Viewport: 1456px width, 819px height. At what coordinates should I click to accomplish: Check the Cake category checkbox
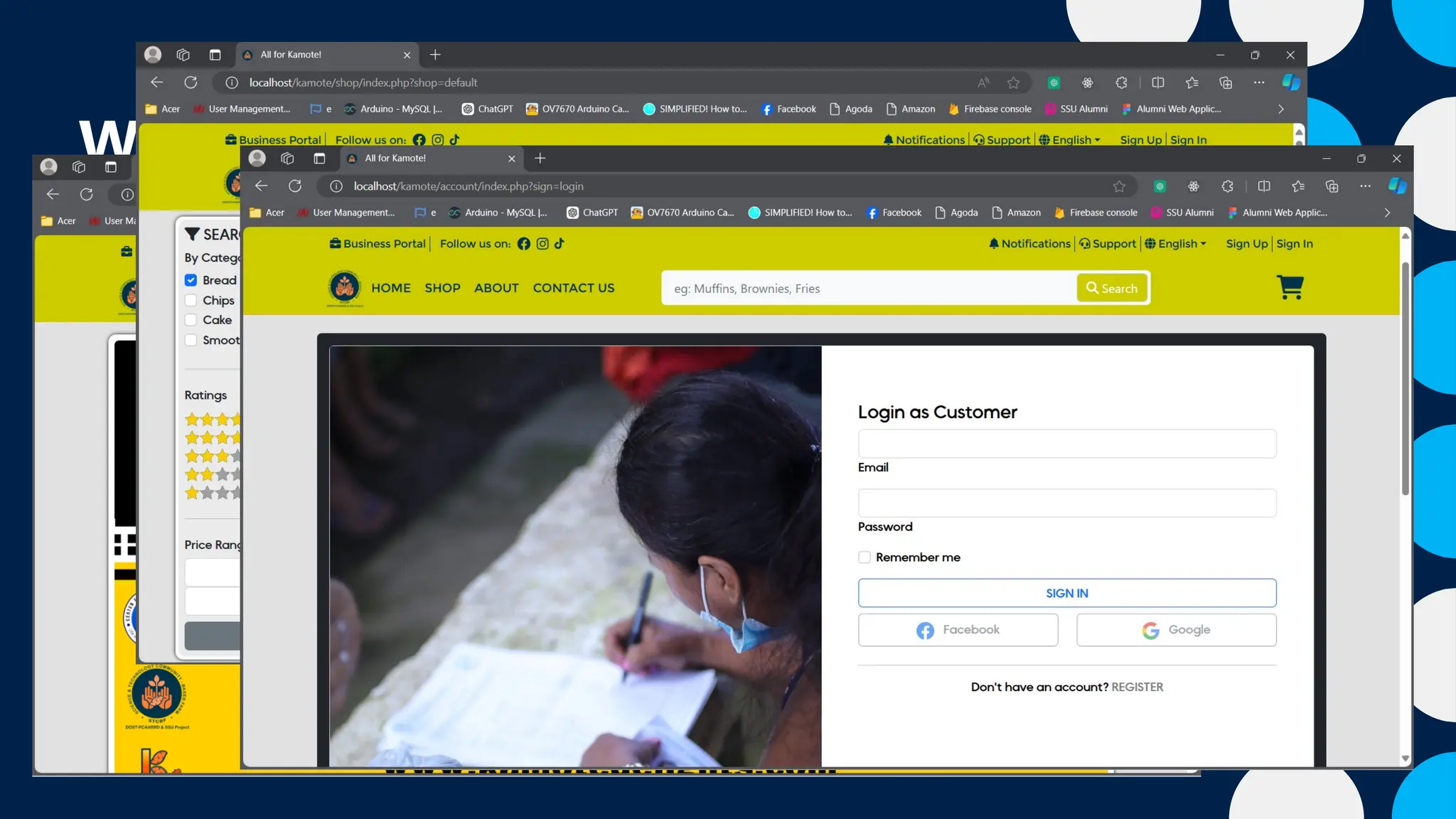pyautogui.click(x=191, y=320)
